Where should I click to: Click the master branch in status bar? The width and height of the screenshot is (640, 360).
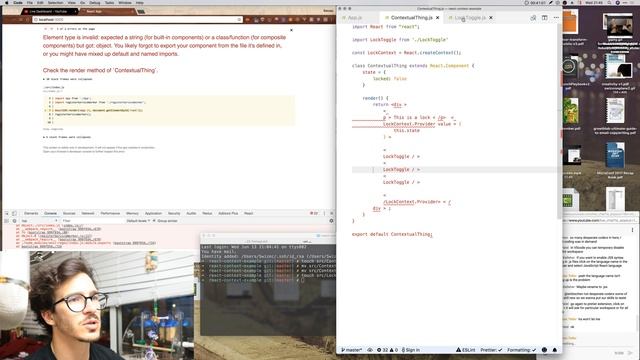(351, 350)
